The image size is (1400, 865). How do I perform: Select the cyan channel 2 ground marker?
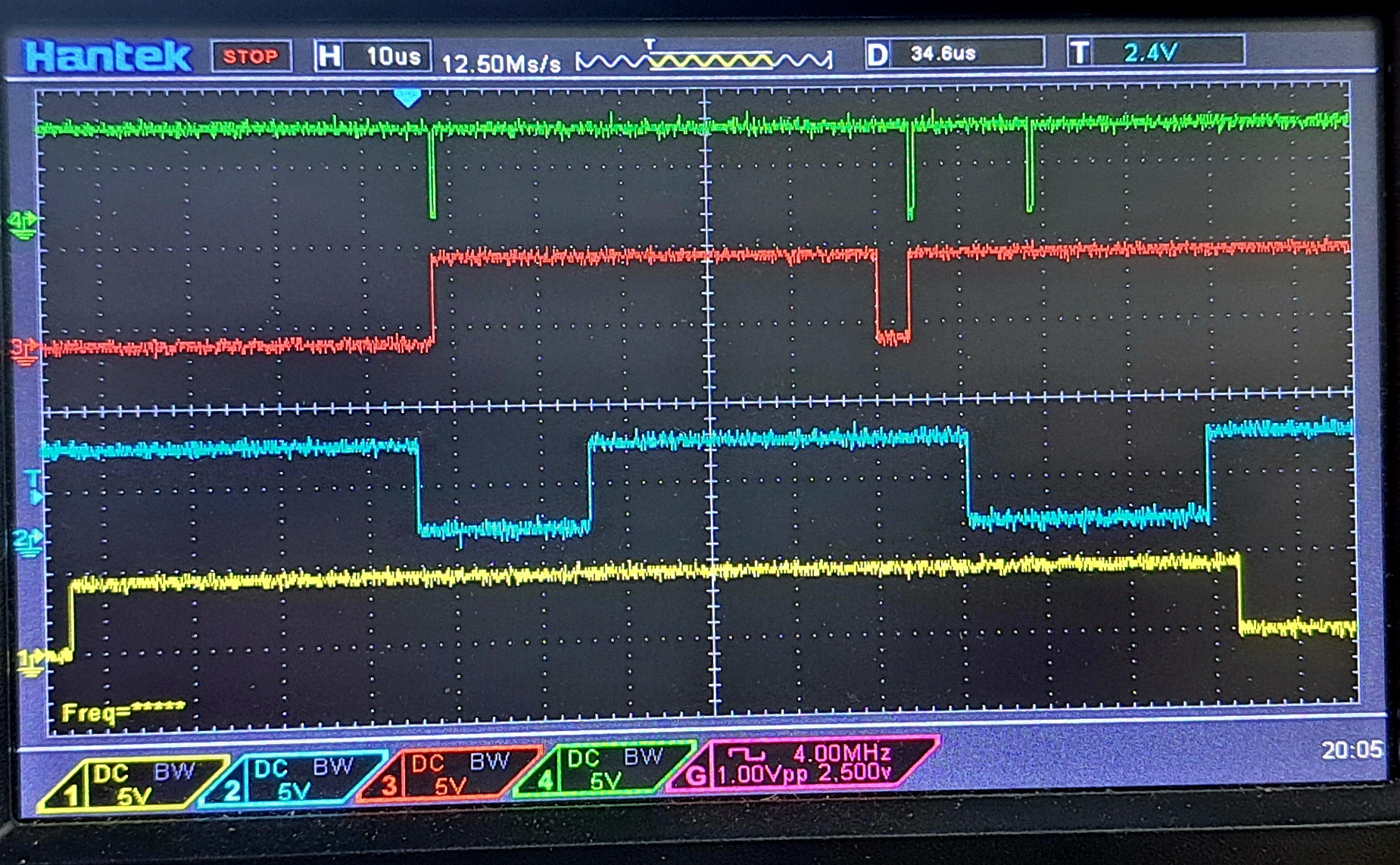pyautogui.click(x=27, y=542)
